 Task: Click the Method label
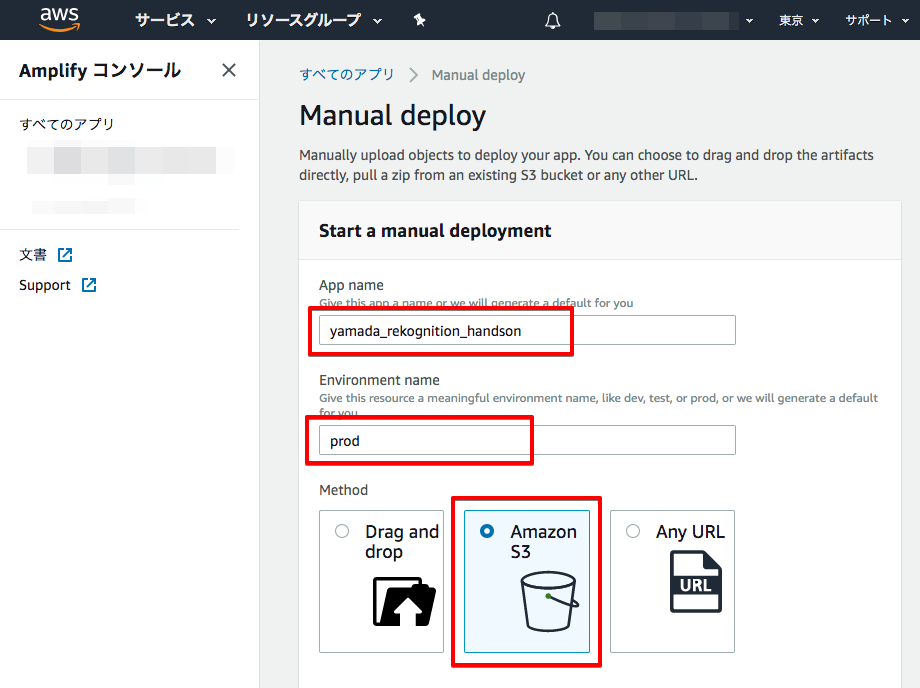coord(343,490)
